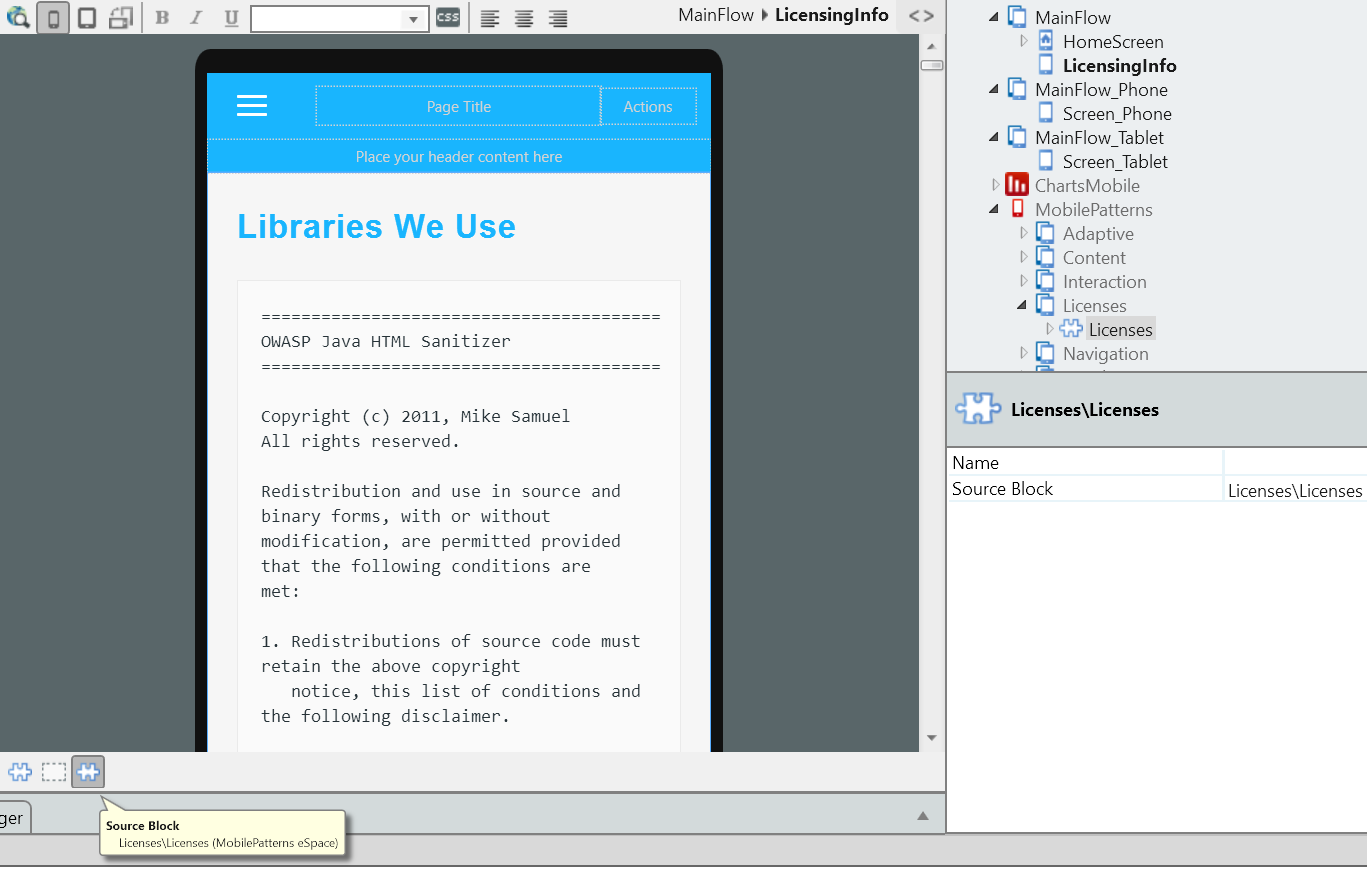
Task: Open the partially visible bottom tab
Action: click(14, 818)
